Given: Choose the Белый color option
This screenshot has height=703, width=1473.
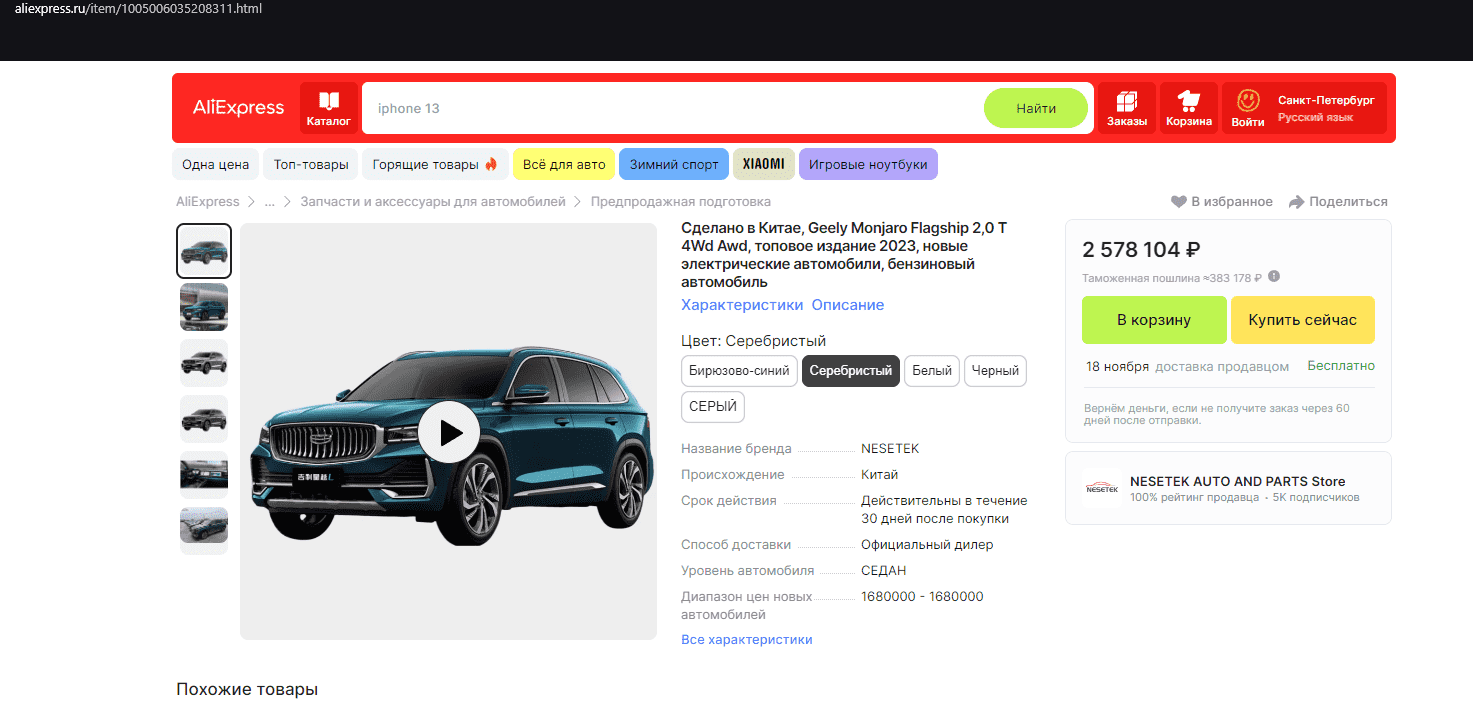Looking at the screenshot, I should (932, 371).
